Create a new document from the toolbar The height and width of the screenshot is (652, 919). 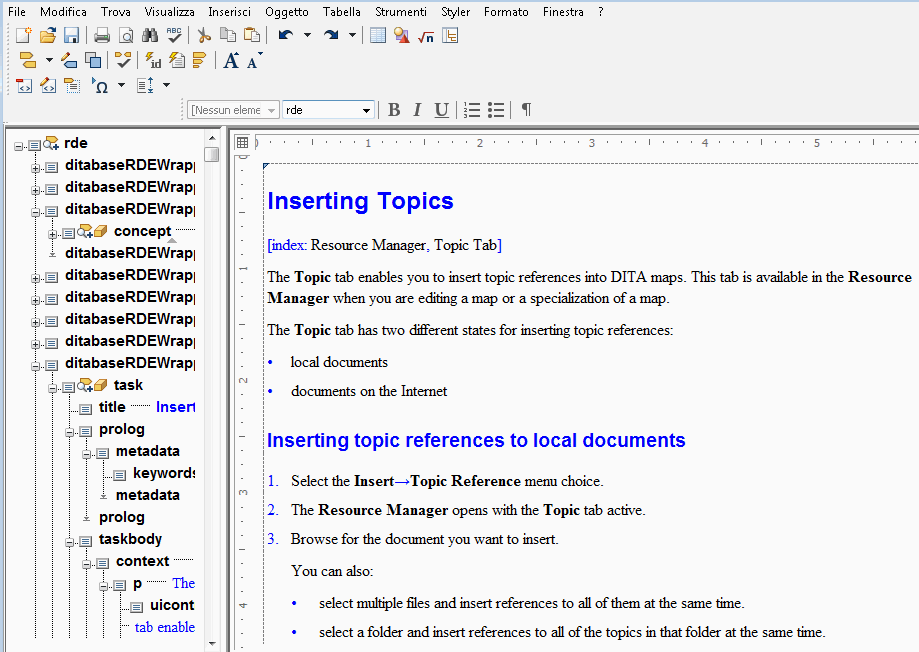click(x=23, y=36)
